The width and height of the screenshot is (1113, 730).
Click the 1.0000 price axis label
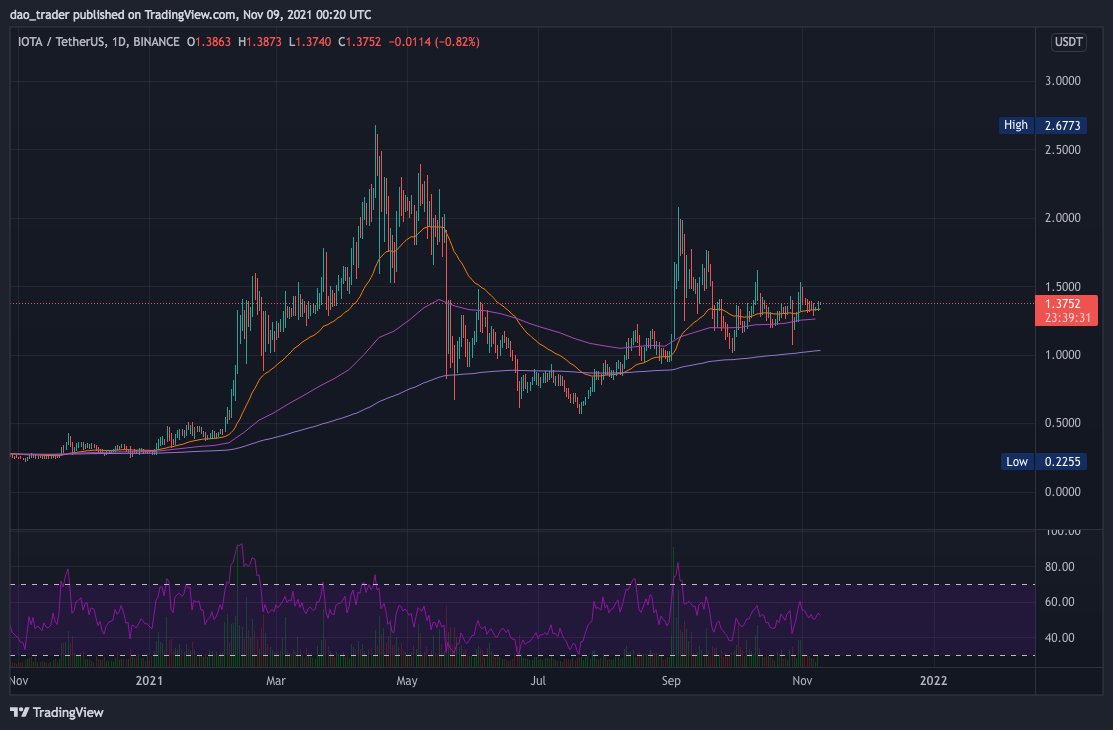pos(1063,355)
